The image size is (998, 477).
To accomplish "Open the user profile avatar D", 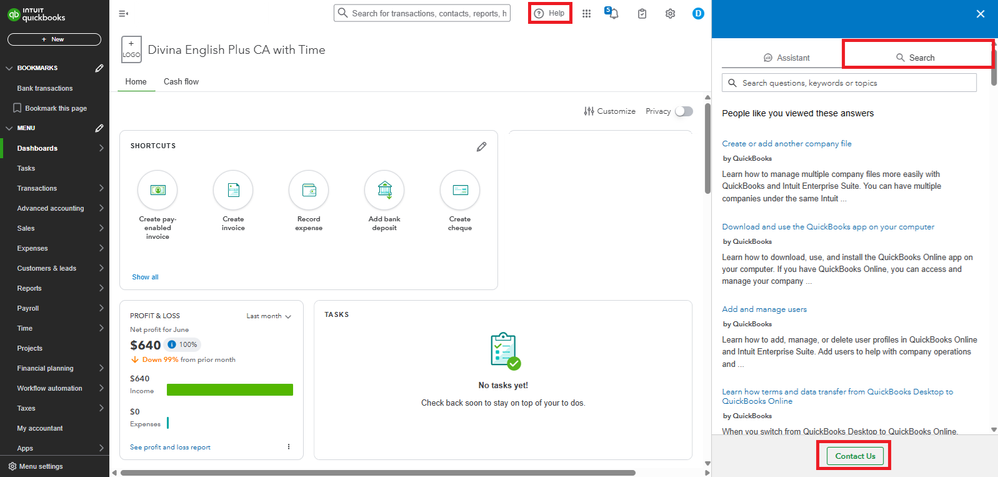I will (x=698, y=13).
